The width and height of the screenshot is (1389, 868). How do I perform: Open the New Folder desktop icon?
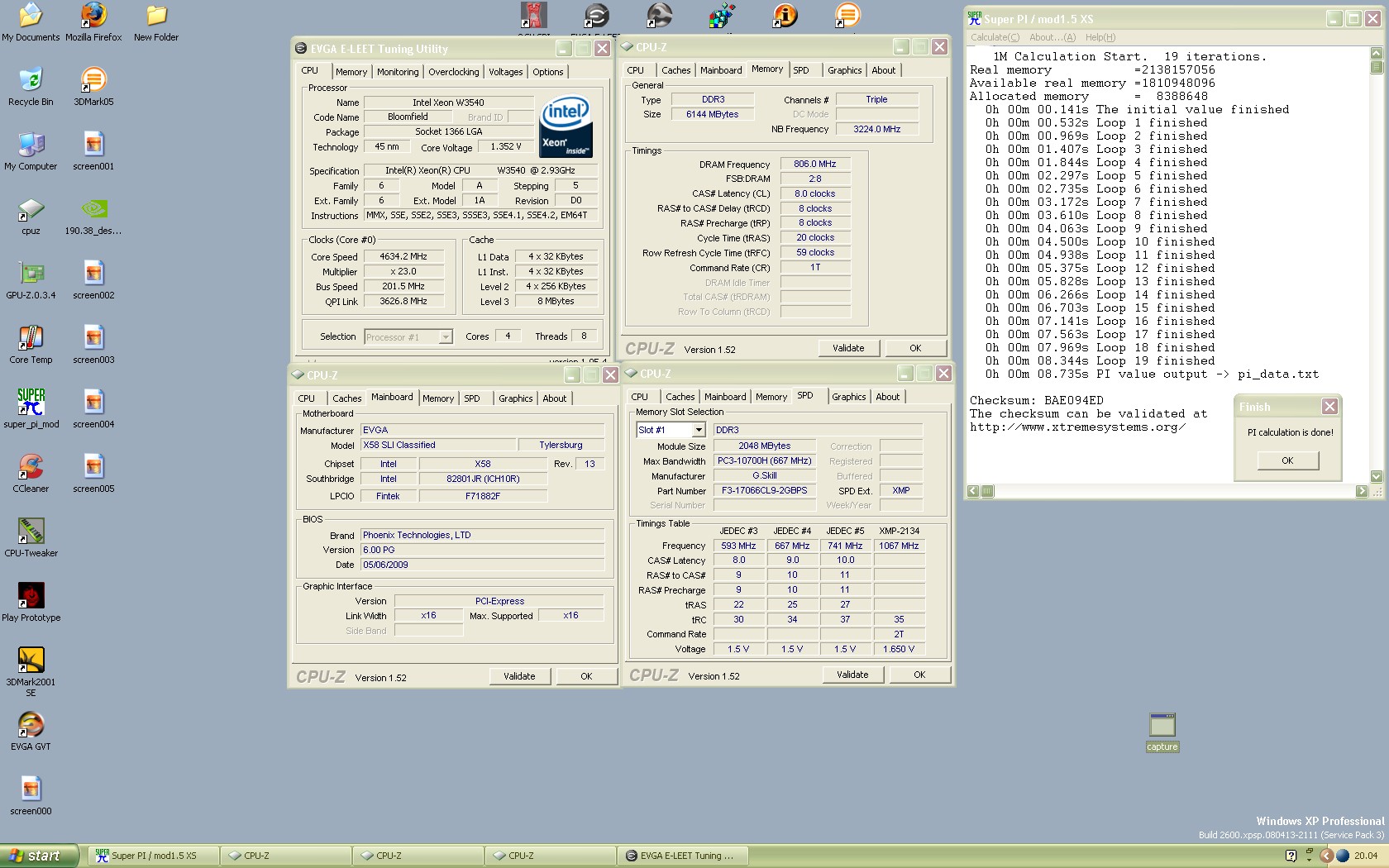coord(156,22)
